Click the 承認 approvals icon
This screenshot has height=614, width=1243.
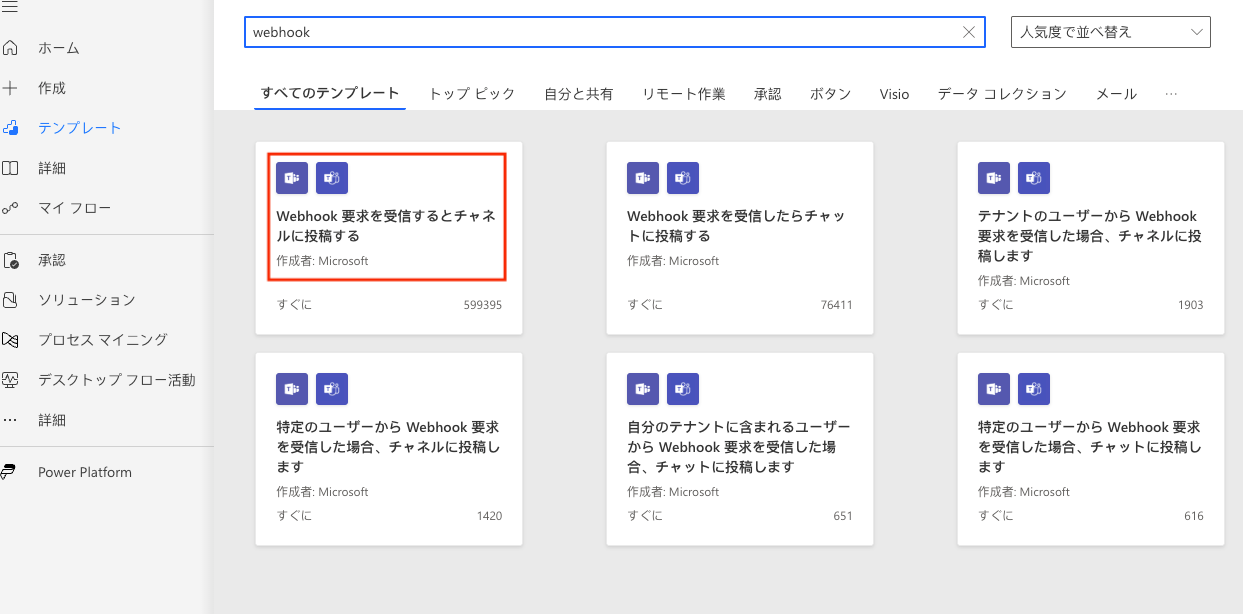(10, 260)
